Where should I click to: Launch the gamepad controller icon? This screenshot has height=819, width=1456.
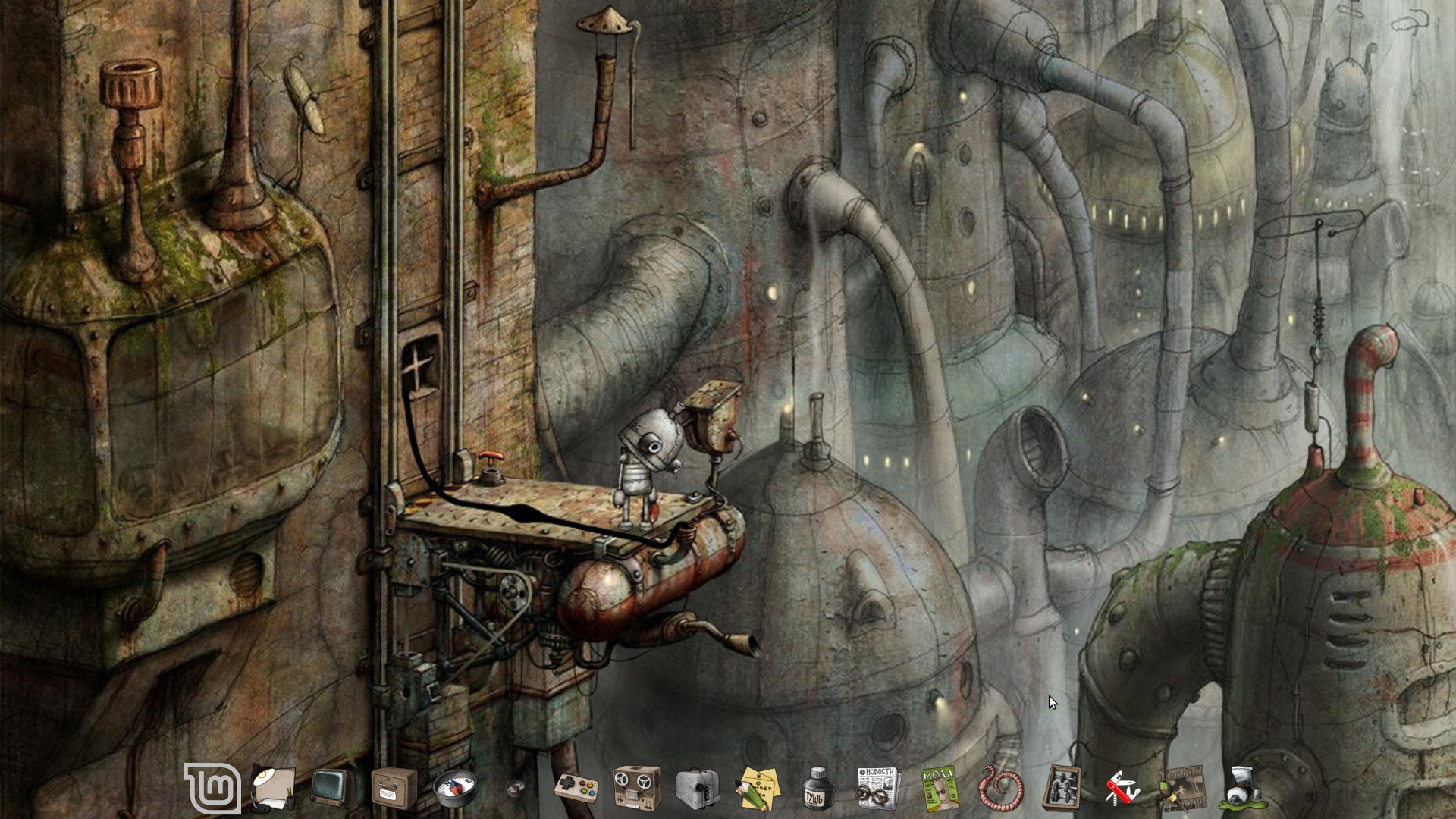click(576, 789)
